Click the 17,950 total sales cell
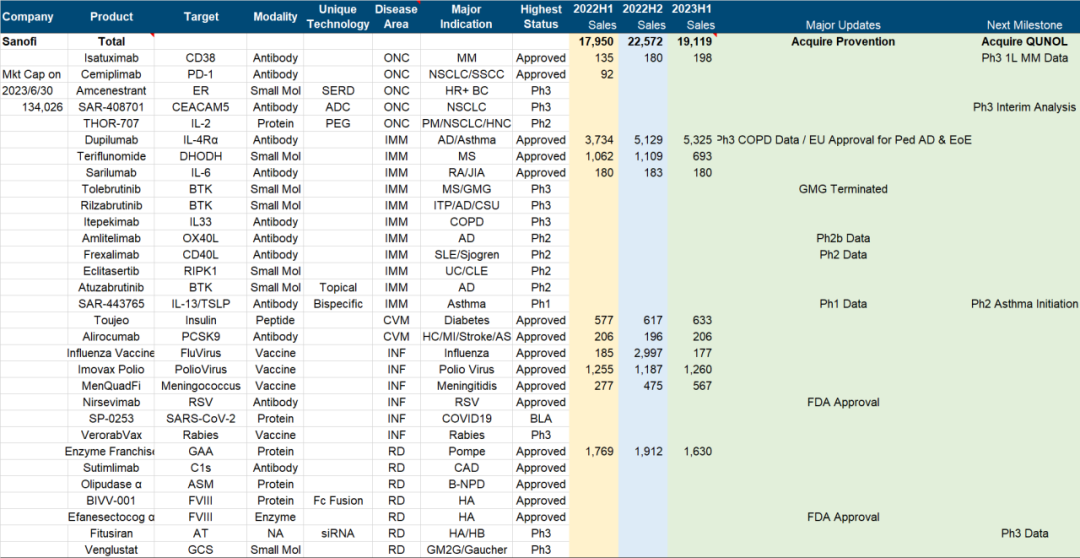 click(594, 41)
